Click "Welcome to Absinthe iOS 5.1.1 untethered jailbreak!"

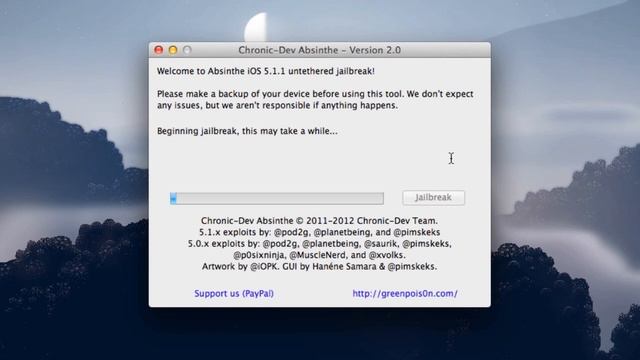(x=266, y=71)
